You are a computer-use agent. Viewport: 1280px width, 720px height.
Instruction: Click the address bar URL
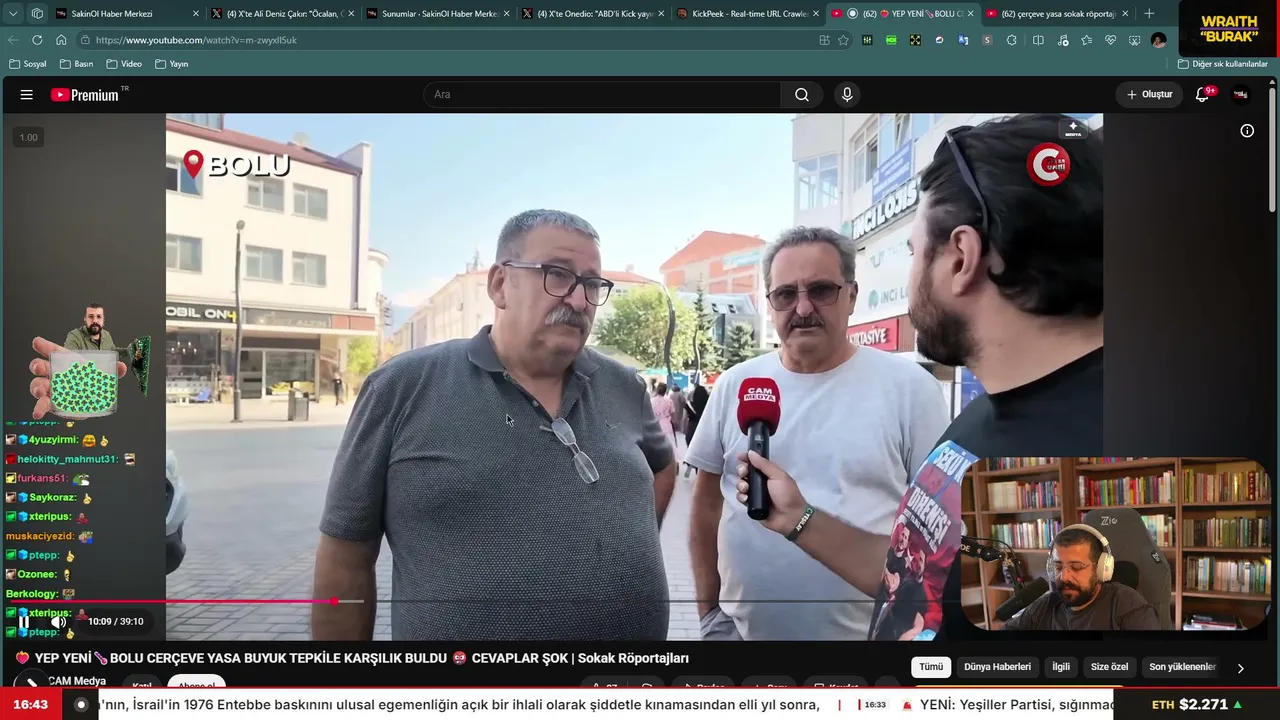point(196,40)
